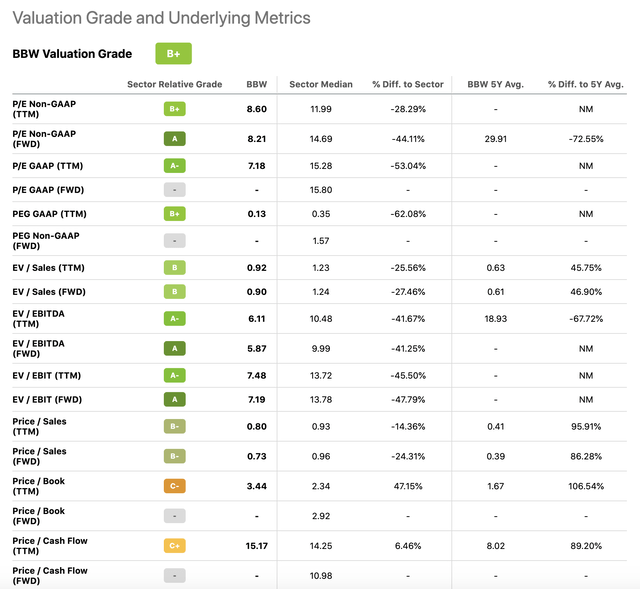Click B- grade badge for Price / Sales (TTM)
This screenshot has width=640, height=589.
[175, 427]
